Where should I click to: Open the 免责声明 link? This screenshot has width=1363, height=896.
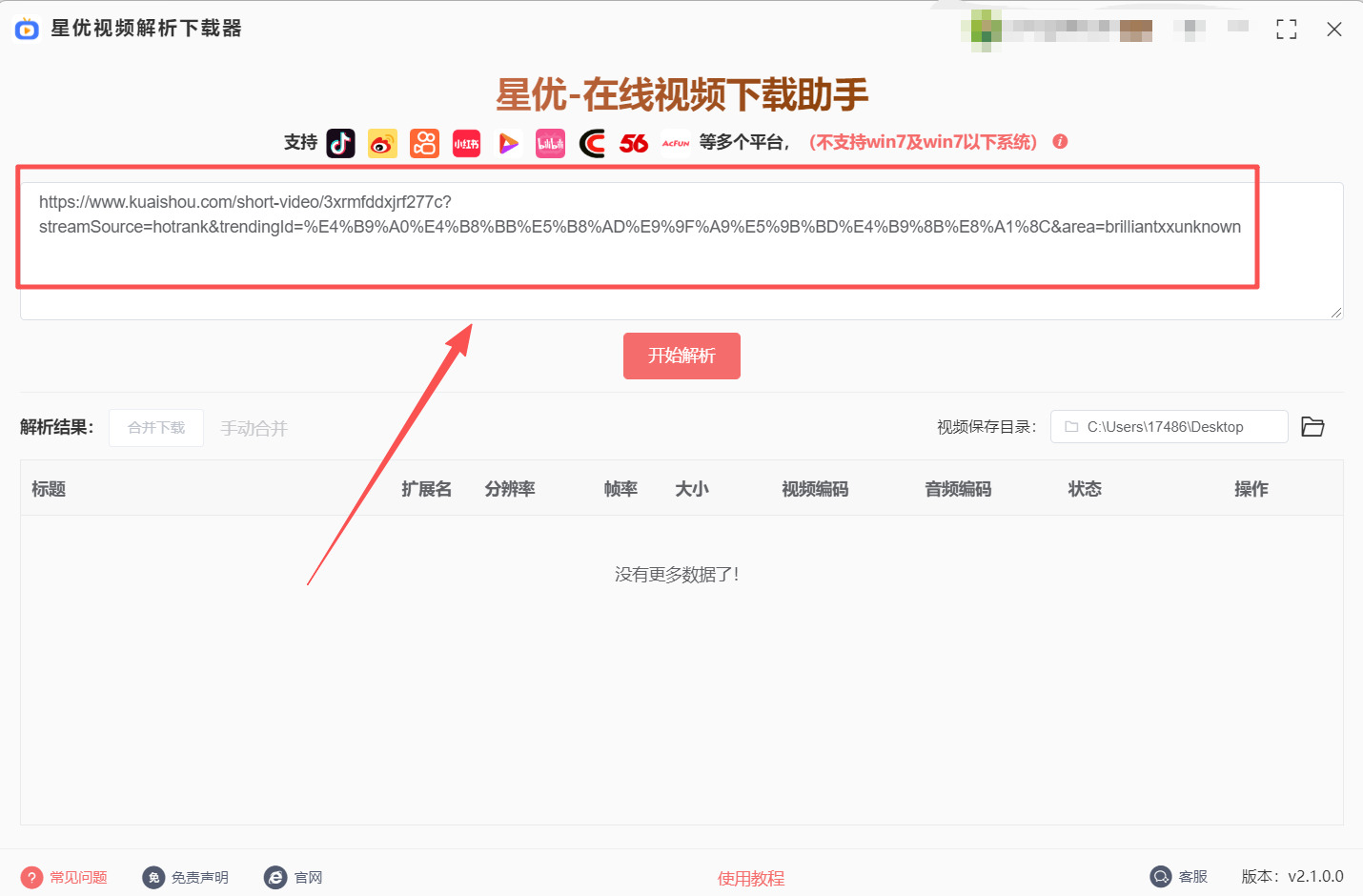click(x=200, y=877)
